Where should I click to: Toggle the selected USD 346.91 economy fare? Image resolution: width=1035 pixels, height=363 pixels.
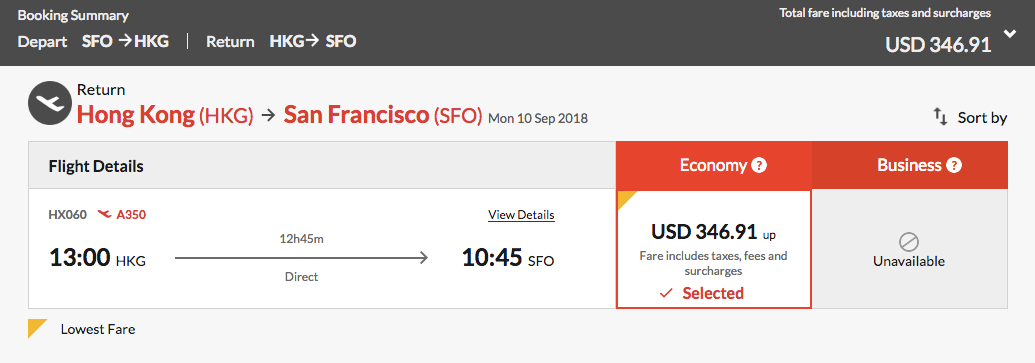(714, 249)
